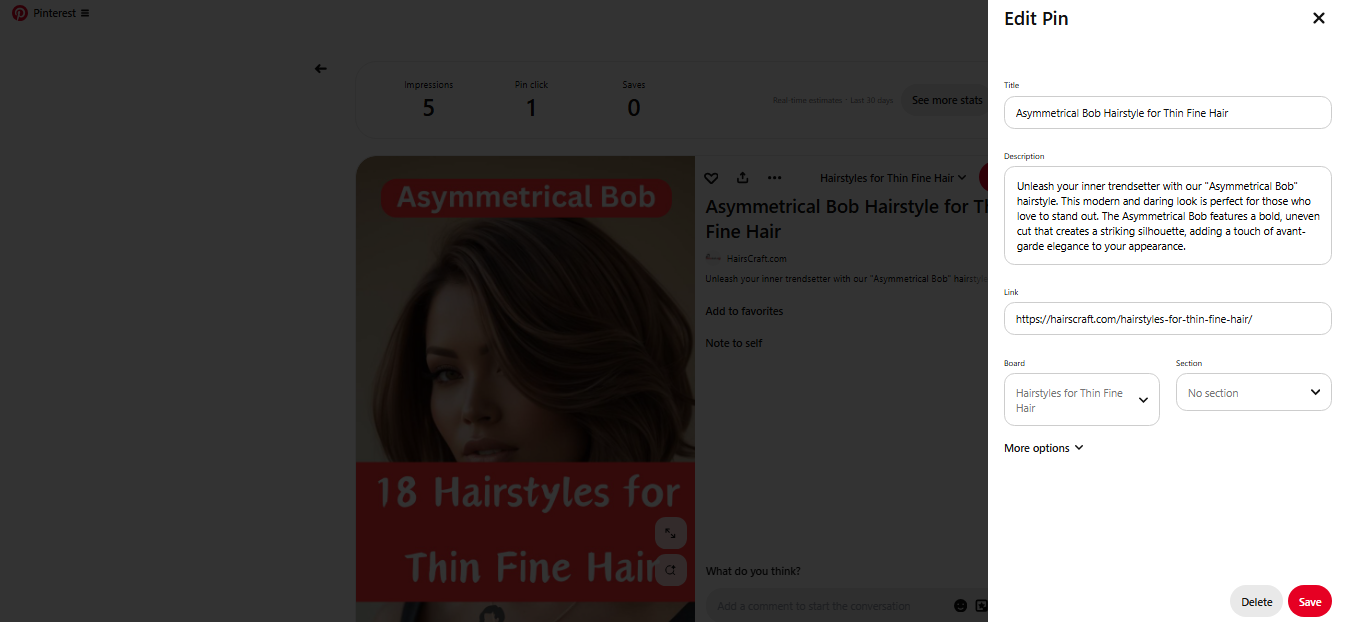This screenshot has height=622, width=1348.
Task: Click Note to self
Action: 734,343
